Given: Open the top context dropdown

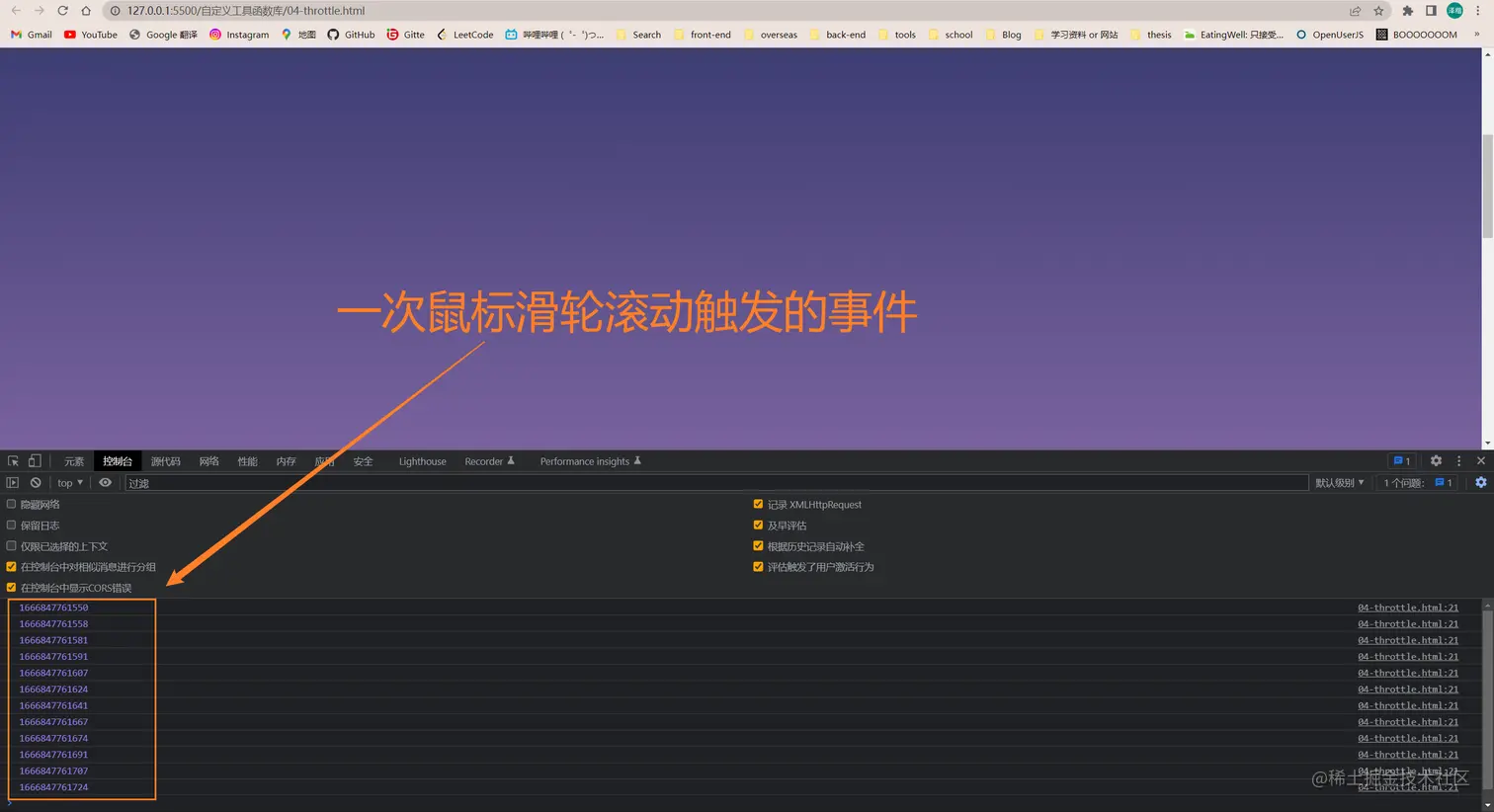Looking at the screenshot, I should click(x=70, y=483).
